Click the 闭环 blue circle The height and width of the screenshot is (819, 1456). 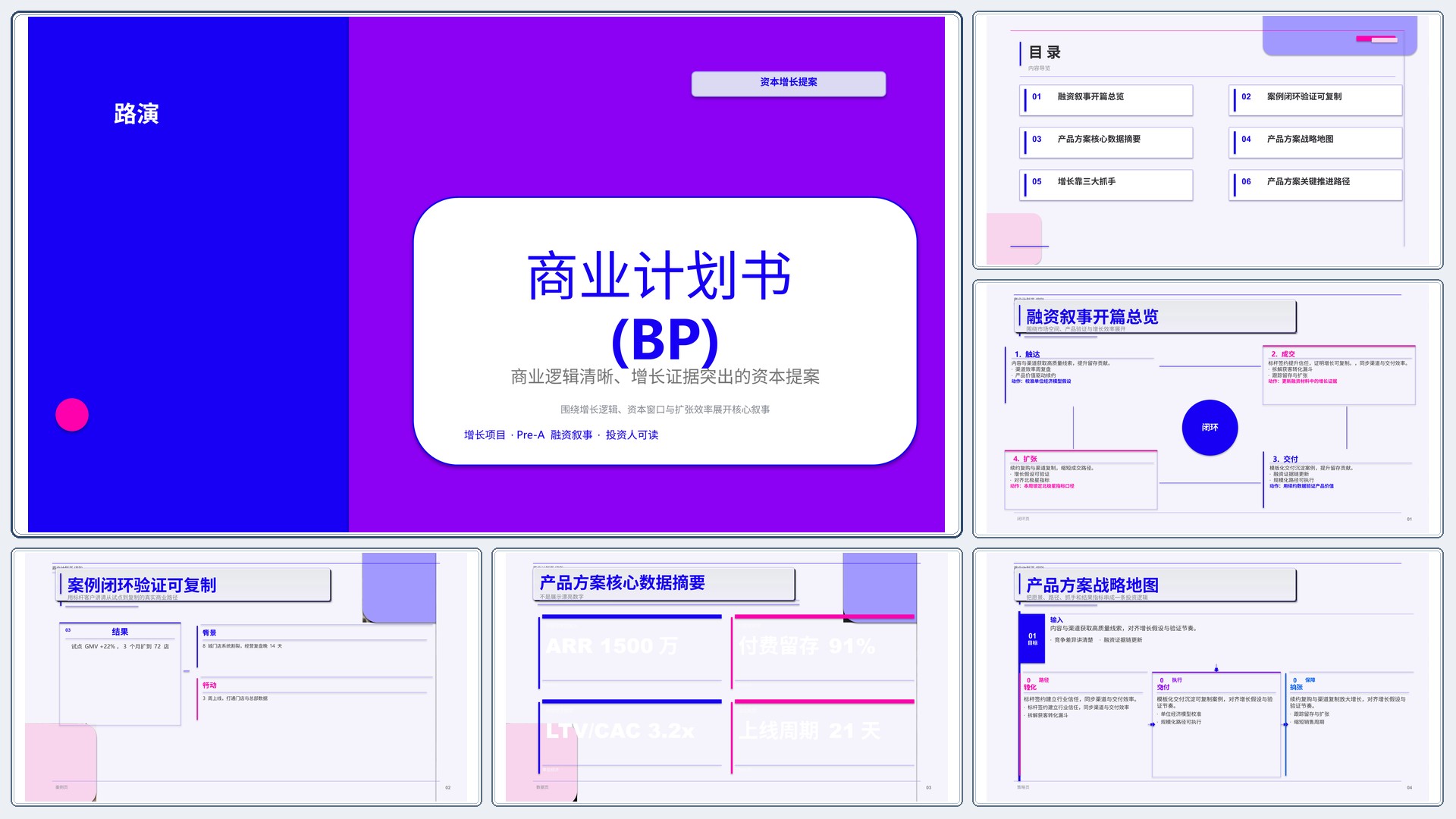(x=1210, y=428)
